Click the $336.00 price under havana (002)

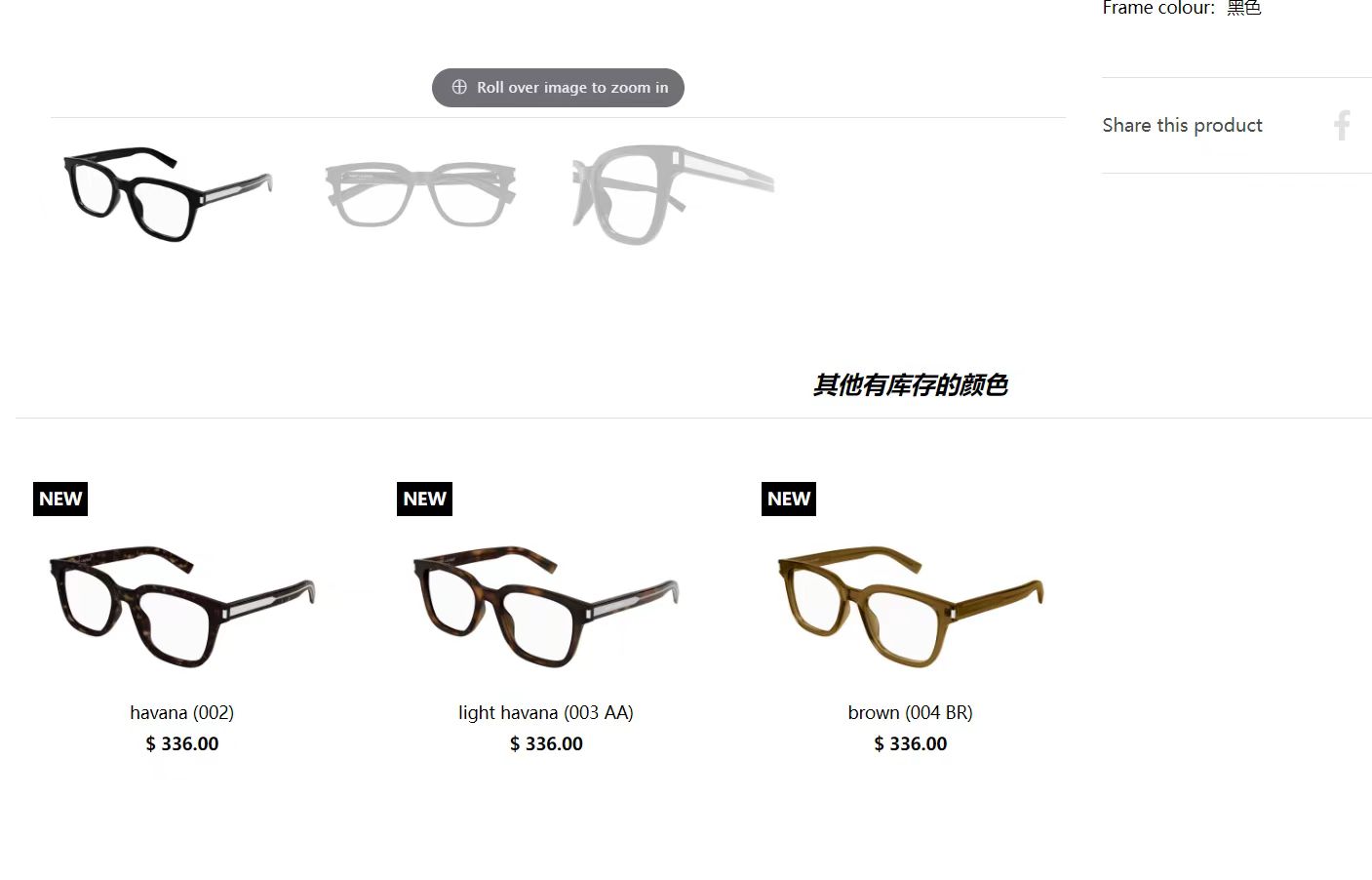(182, 743)
